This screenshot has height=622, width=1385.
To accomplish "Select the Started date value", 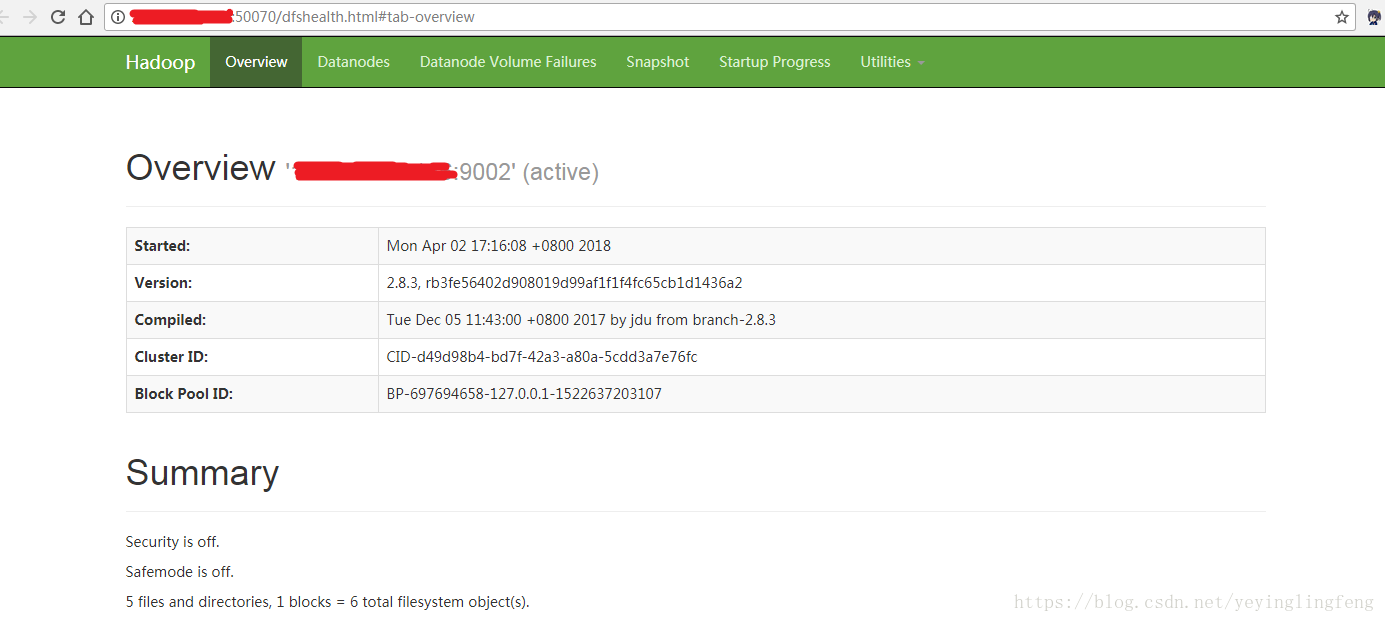I will click(499, 246).
